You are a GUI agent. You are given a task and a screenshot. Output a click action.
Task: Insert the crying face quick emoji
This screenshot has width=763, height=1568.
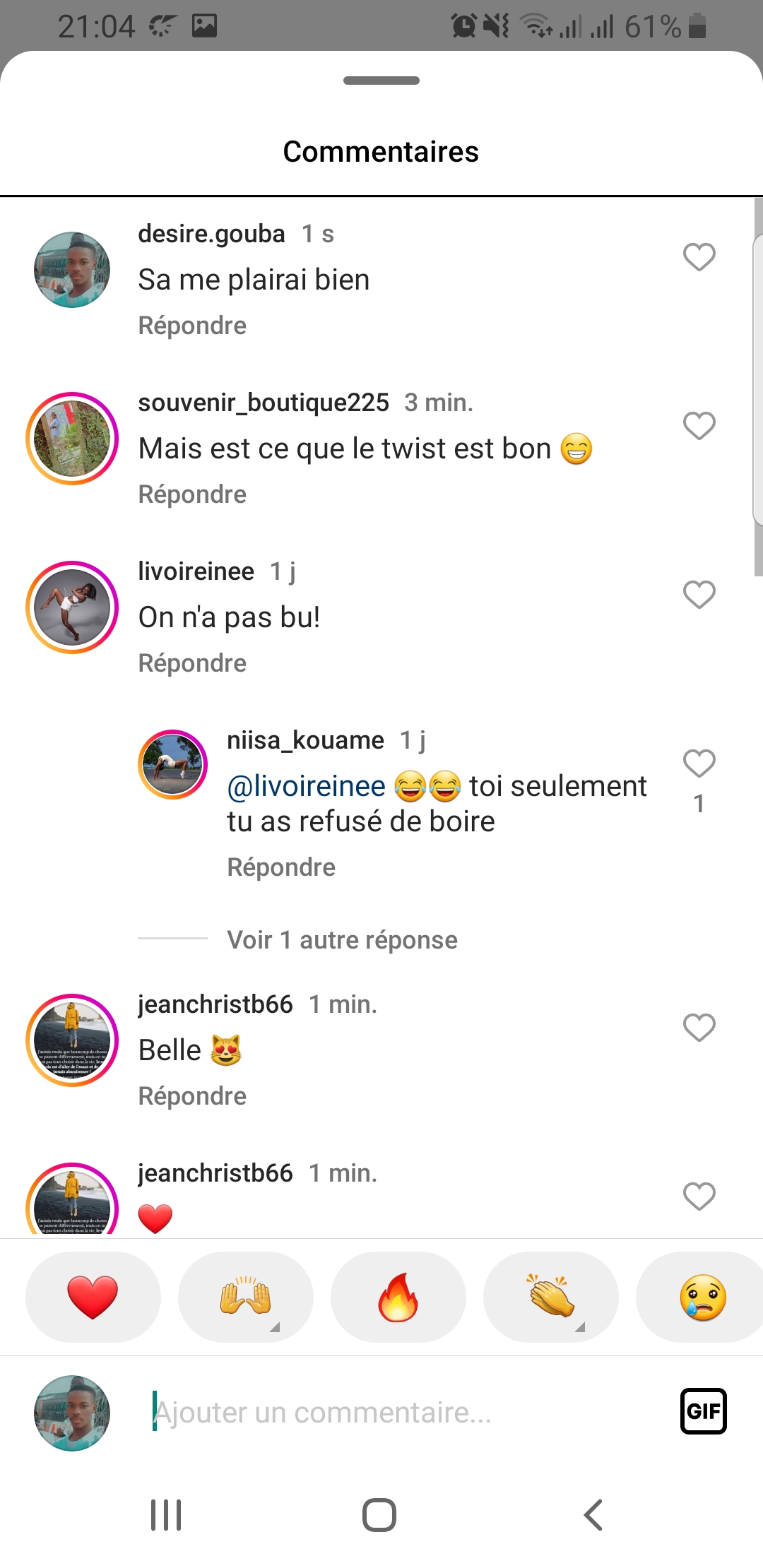pyautogui.click(x=702, y=1297)
